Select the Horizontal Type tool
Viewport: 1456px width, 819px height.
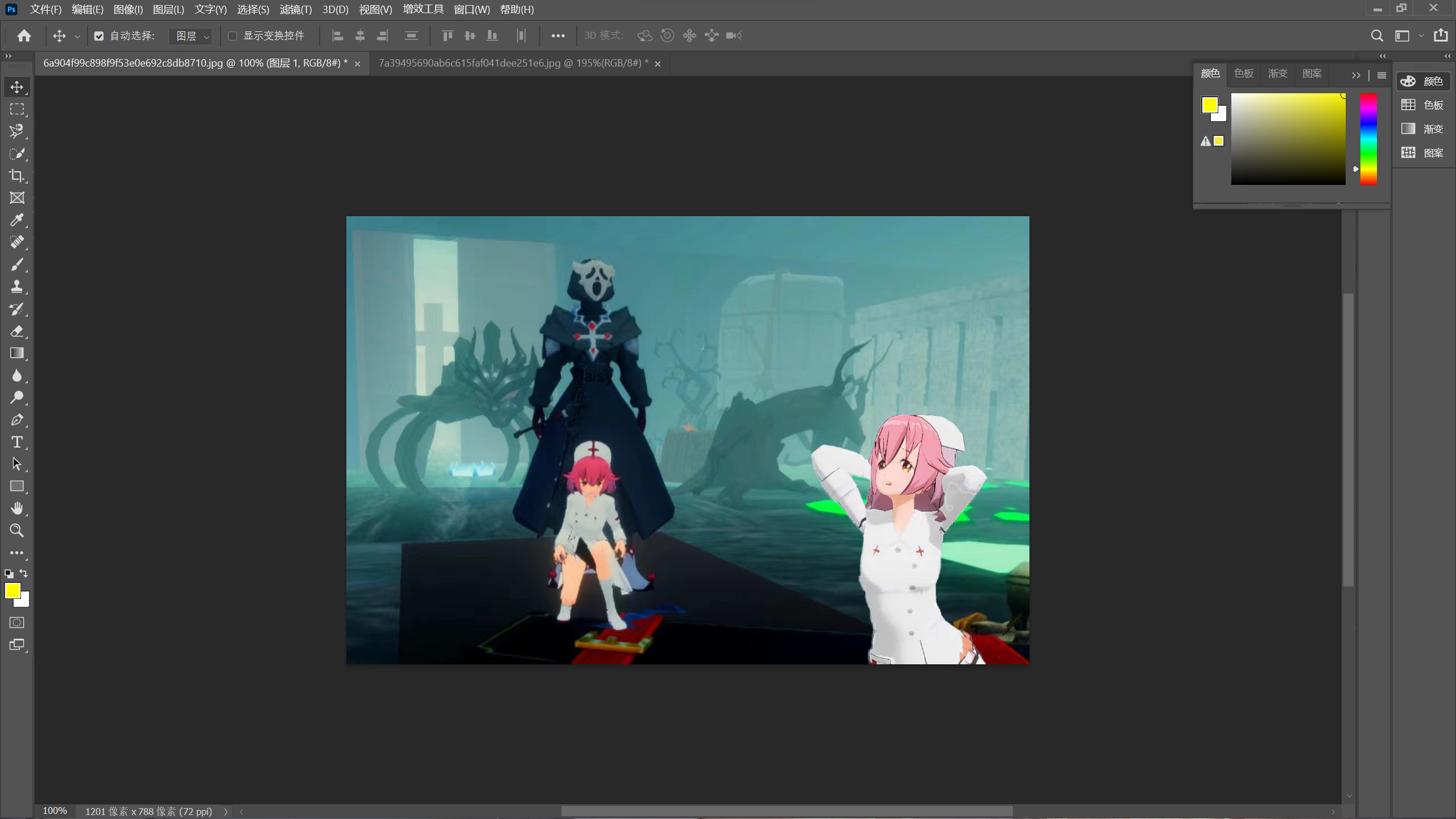coord(17,442)
